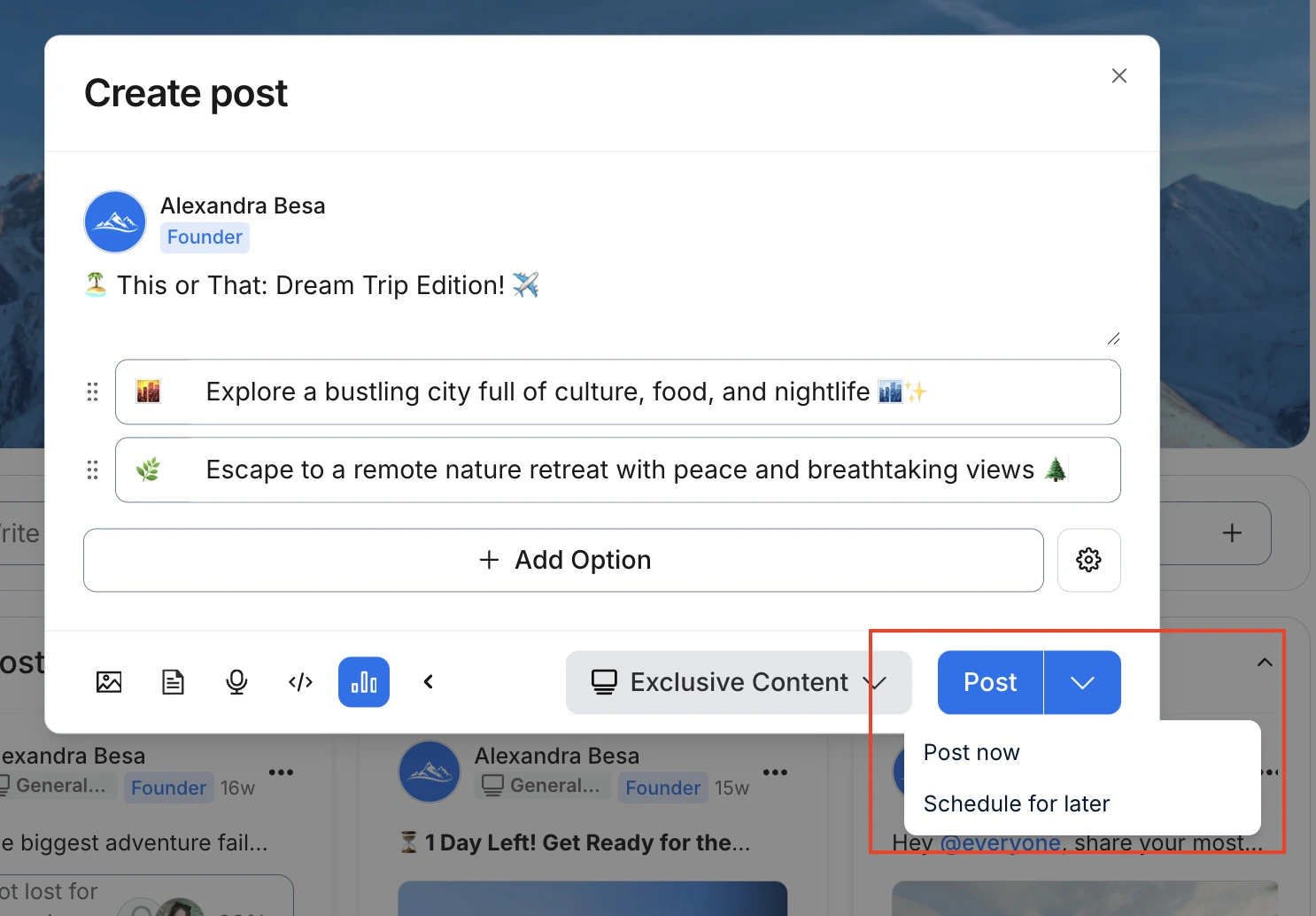Record audio with the microphone icon
The width and height of the screenshot is (1316, 916).
(236, 682)
